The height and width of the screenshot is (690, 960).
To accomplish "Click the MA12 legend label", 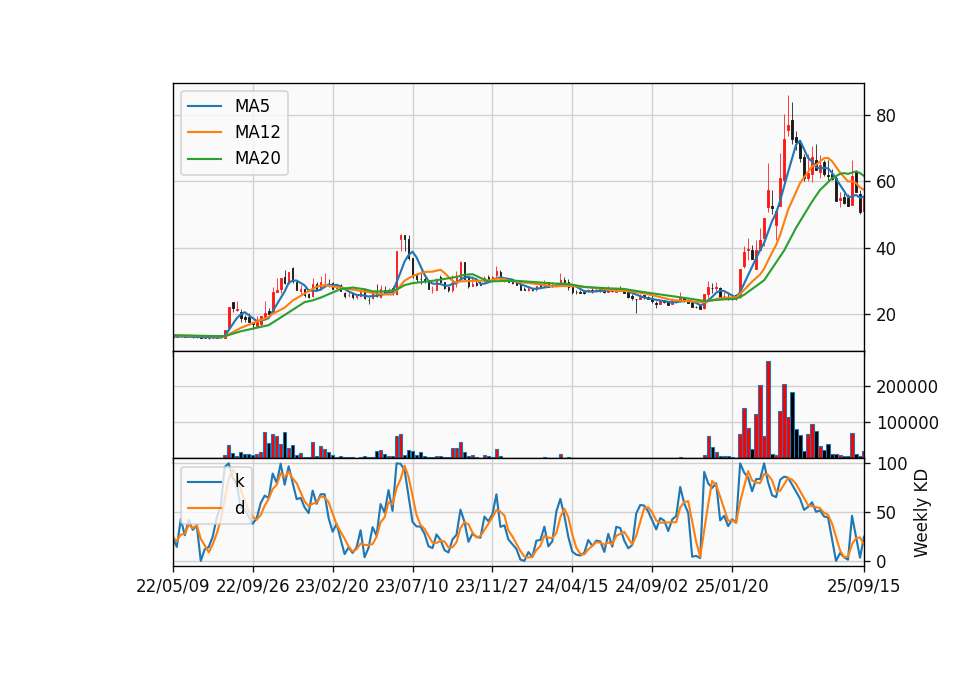I will (x=257, y=132).
